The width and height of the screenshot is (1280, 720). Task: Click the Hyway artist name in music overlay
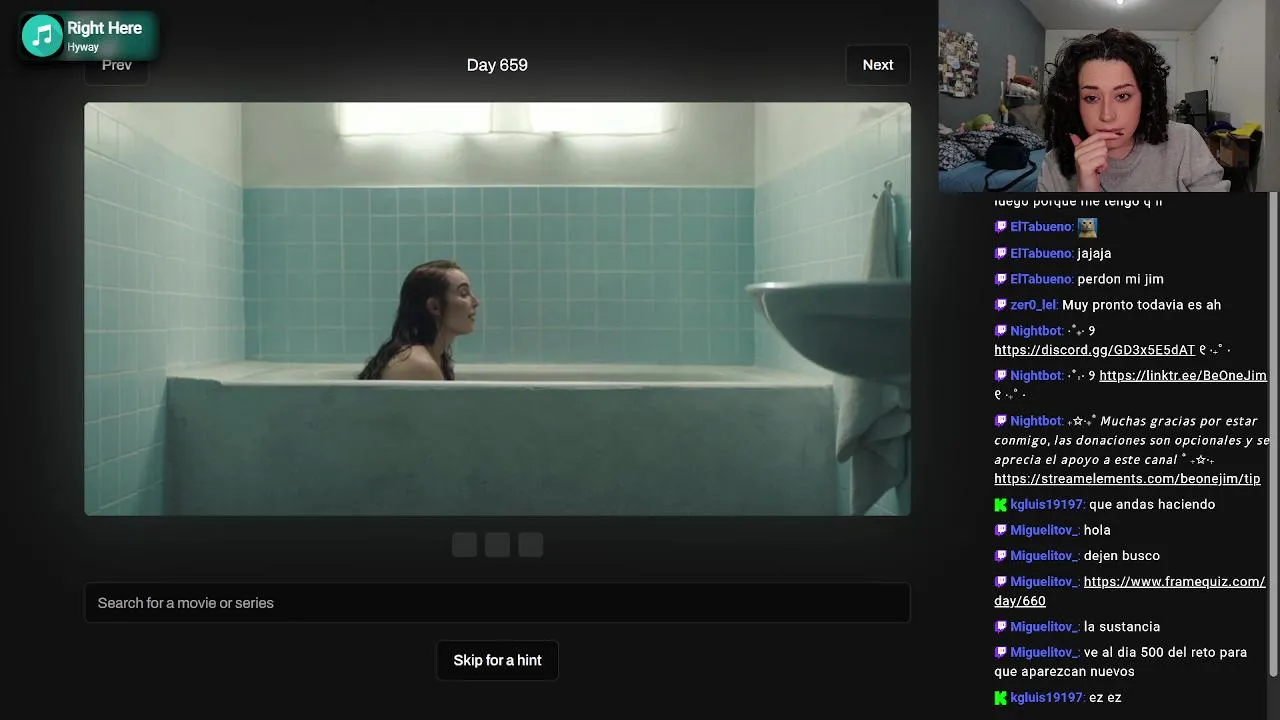[83, 47]
